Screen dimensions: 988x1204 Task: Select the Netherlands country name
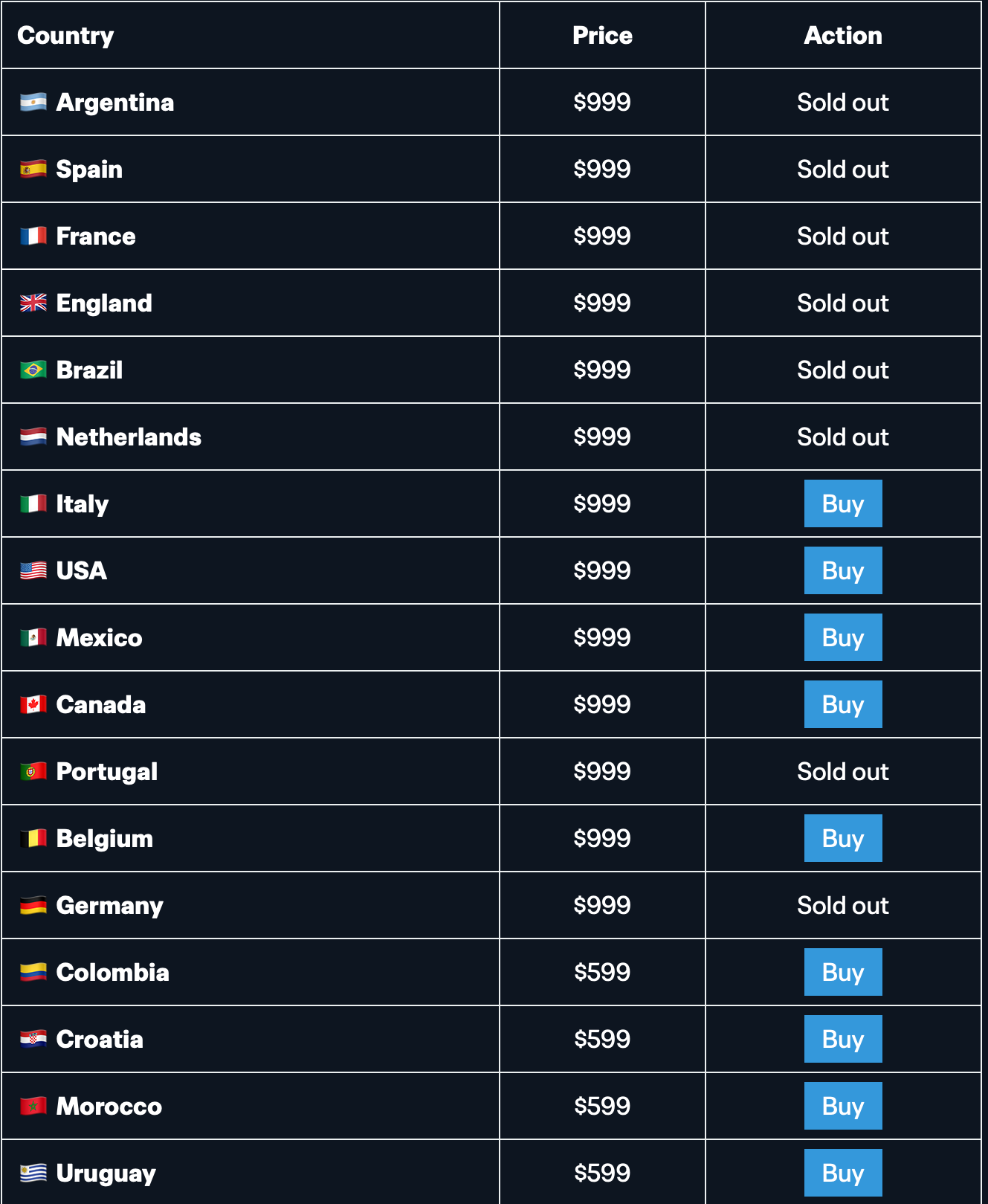pos(129,437)
